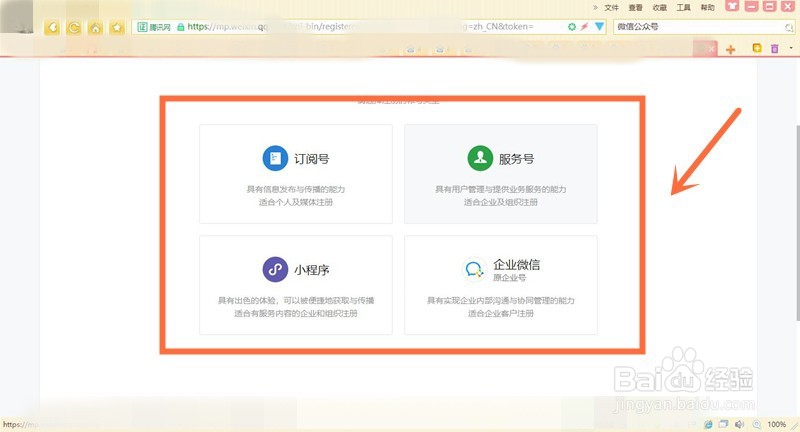This screenshot has width=800, height=432.
Task: Click the IE compatibility mode status icon
Action: coord(708,424)
